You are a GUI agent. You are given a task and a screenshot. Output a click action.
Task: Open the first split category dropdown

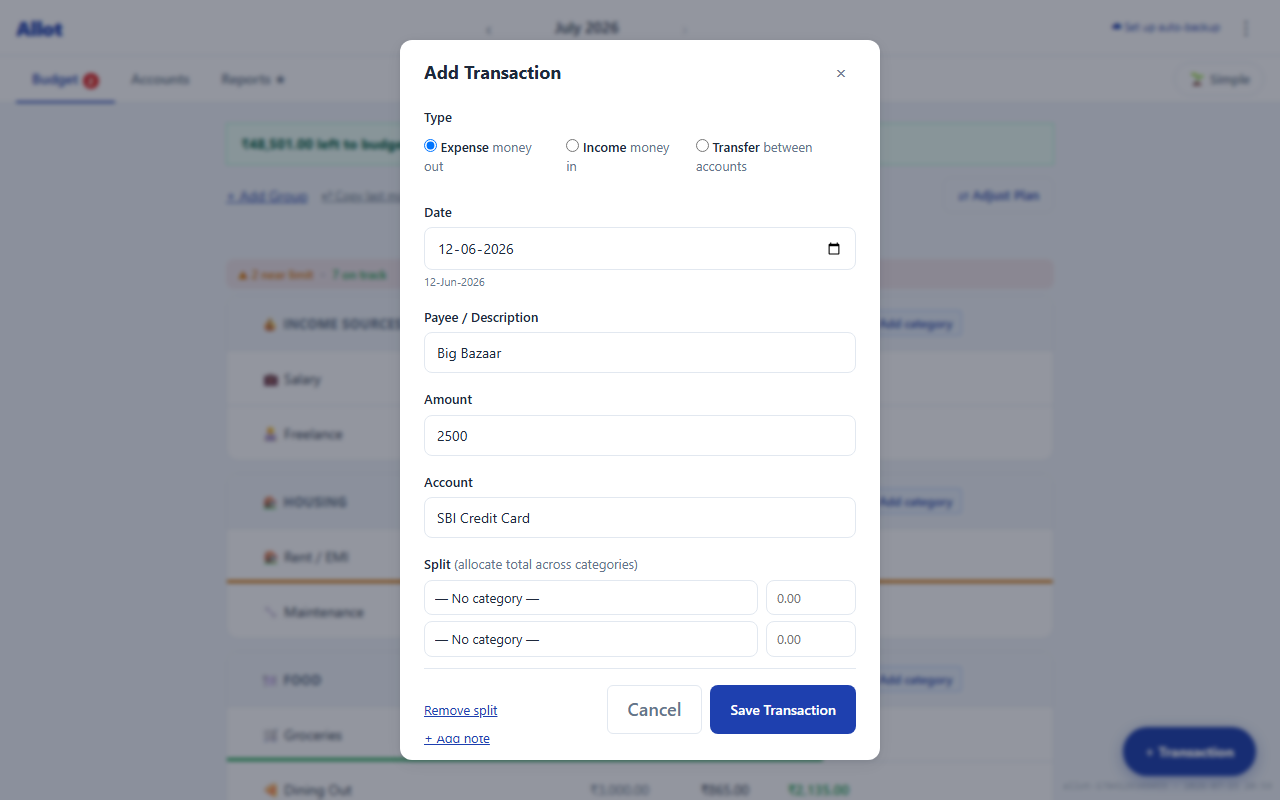591,598
